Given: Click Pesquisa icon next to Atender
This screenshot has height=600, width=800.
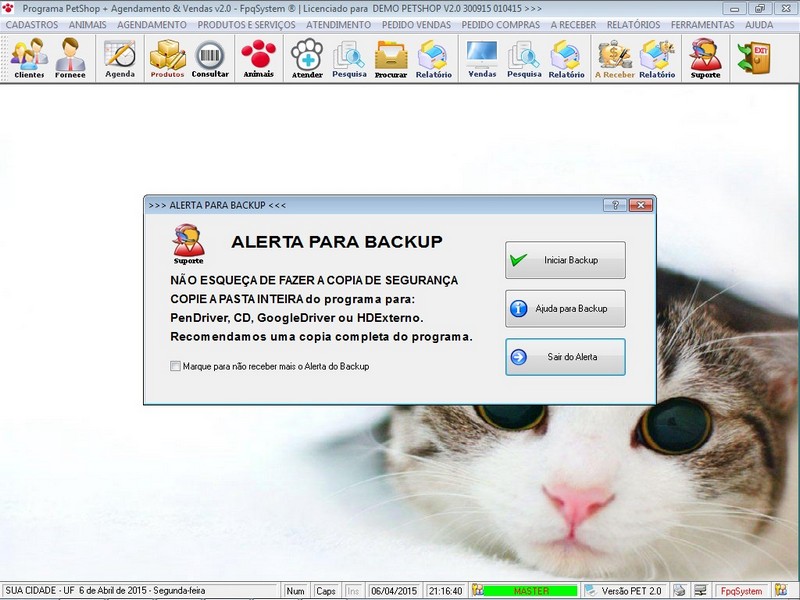Looking at the screenshot, I should [x=349, y=58].
